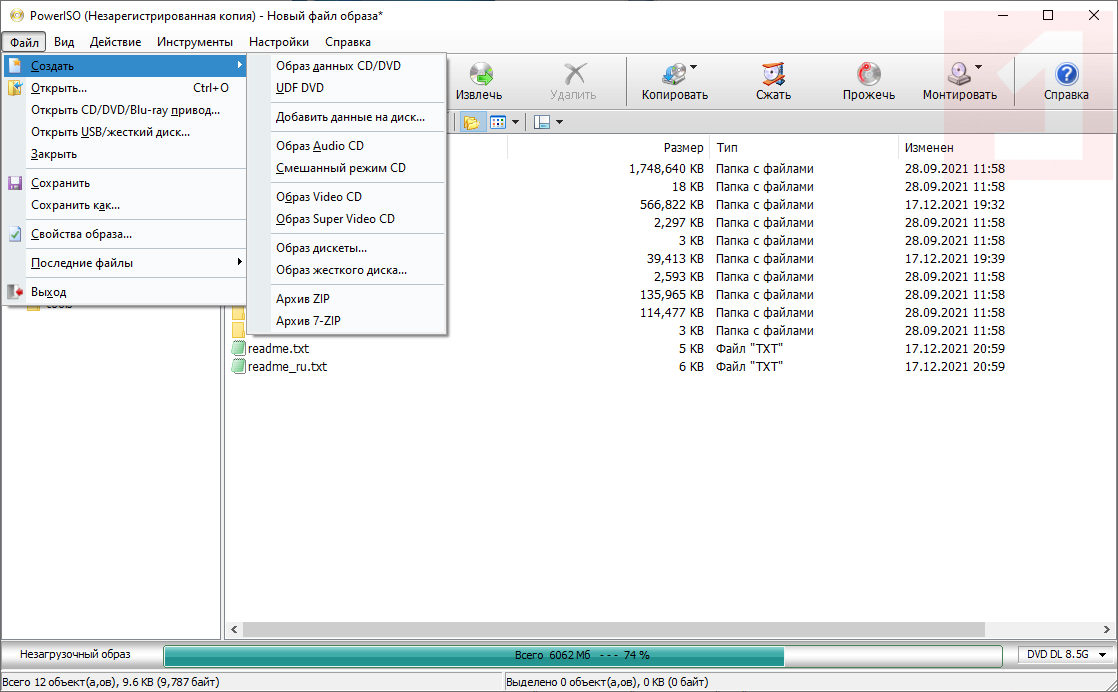
Task: Click the Сжать (Compress) toolbar icon
Action: click(773, 74)
